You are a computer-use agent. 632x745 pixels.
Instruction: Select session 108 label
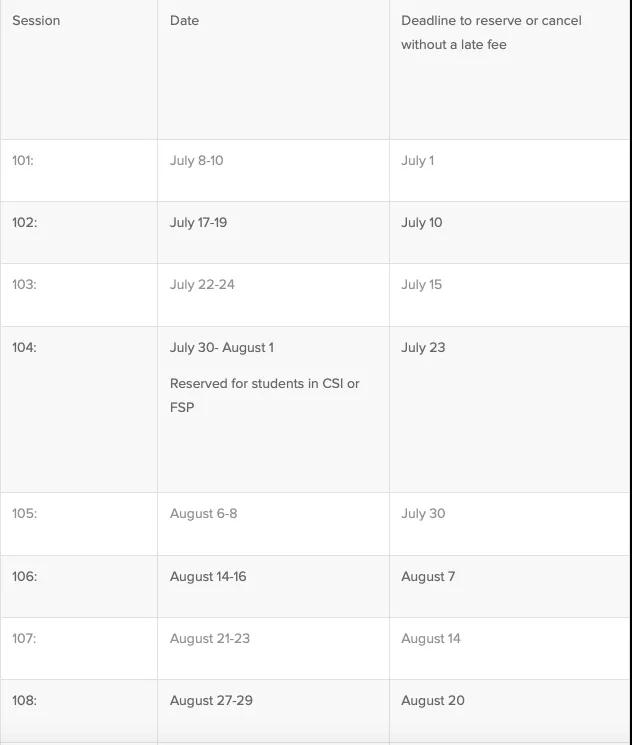[x=24, y=701]
